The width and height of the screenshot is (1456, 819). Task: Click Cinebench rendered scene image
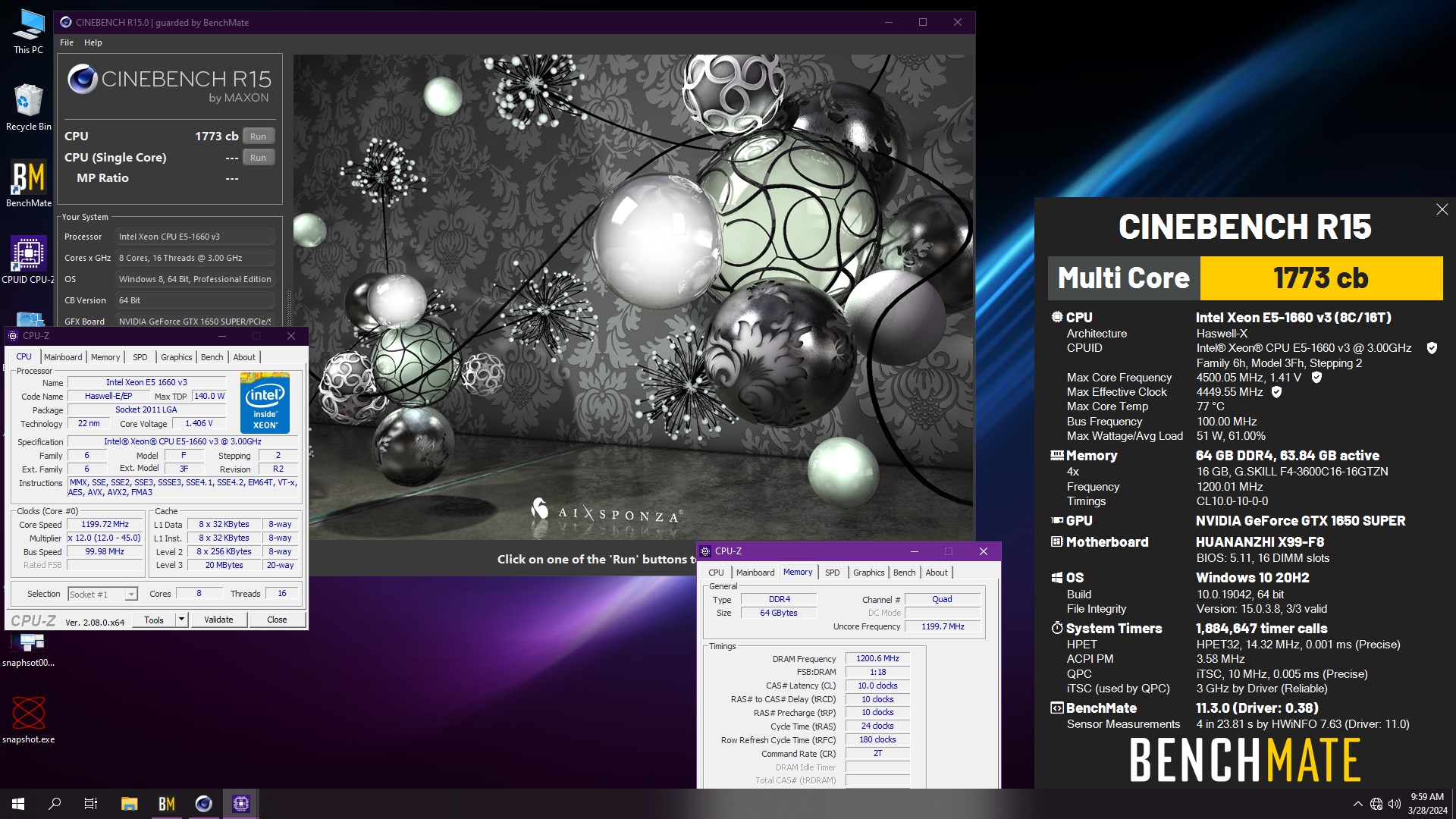[x=634, y=297]
